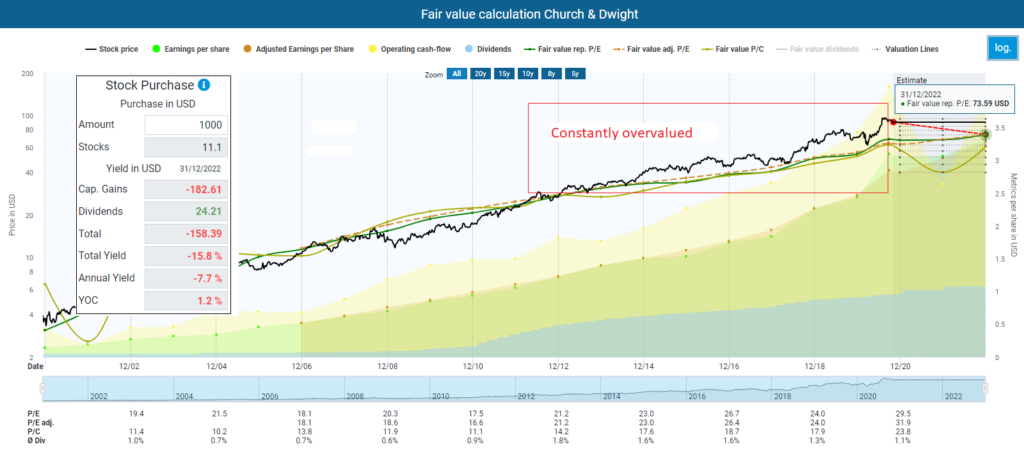1024x449 pixels.
Task: Click the 12/12 x-axis date label
Action: pyautogui.click(x=560, y=367)
